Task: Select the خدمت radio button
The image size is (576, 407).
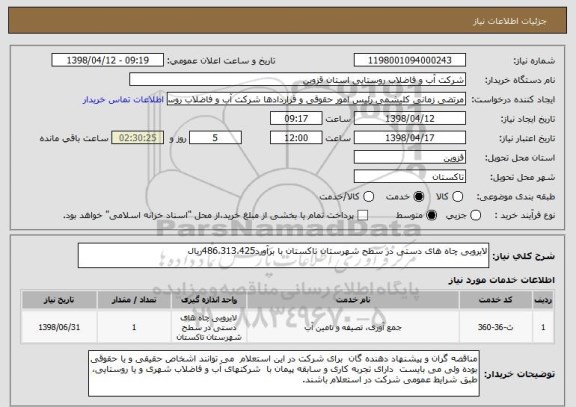Action: [x=419, y=197]
